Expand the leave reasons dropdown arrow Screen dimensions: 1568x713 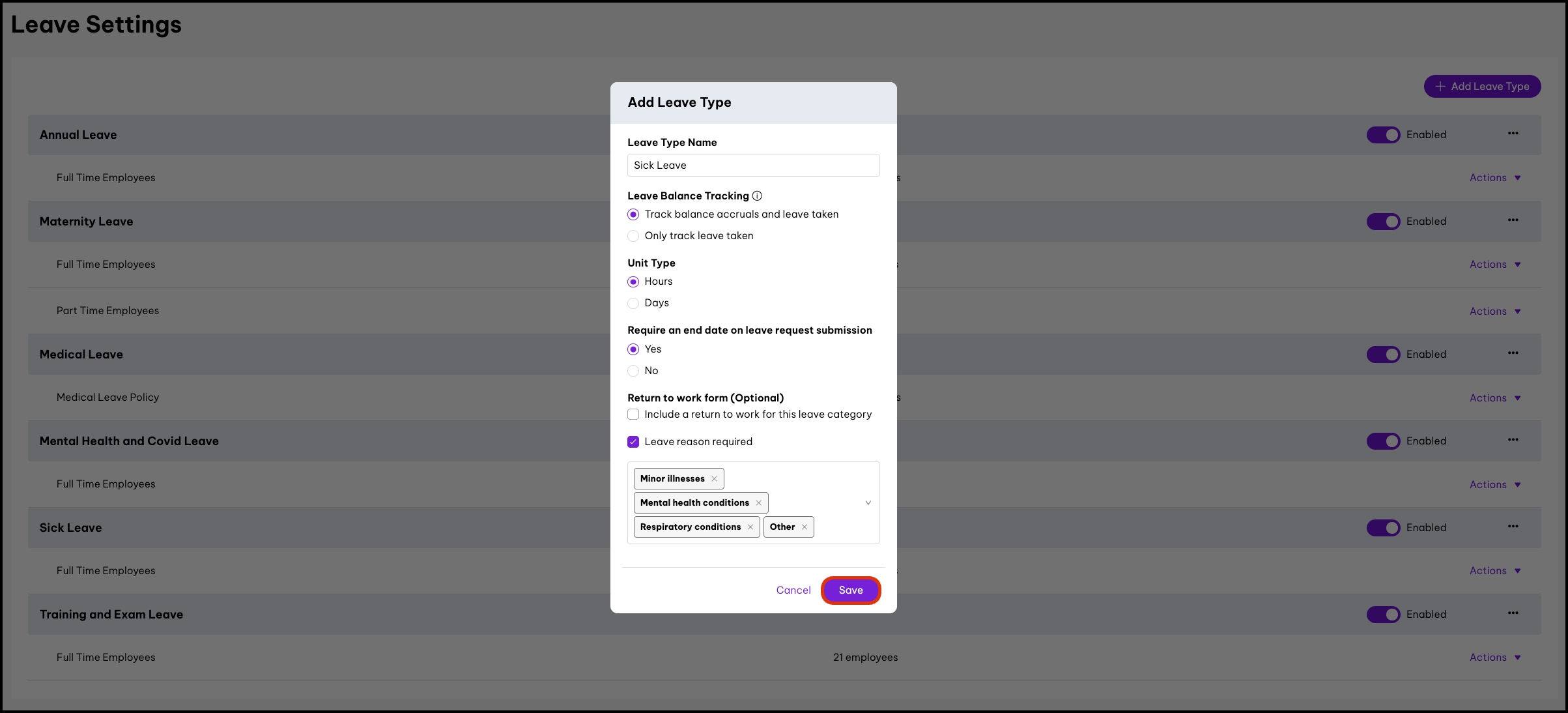pyautogui.click(x=868, y=502)
